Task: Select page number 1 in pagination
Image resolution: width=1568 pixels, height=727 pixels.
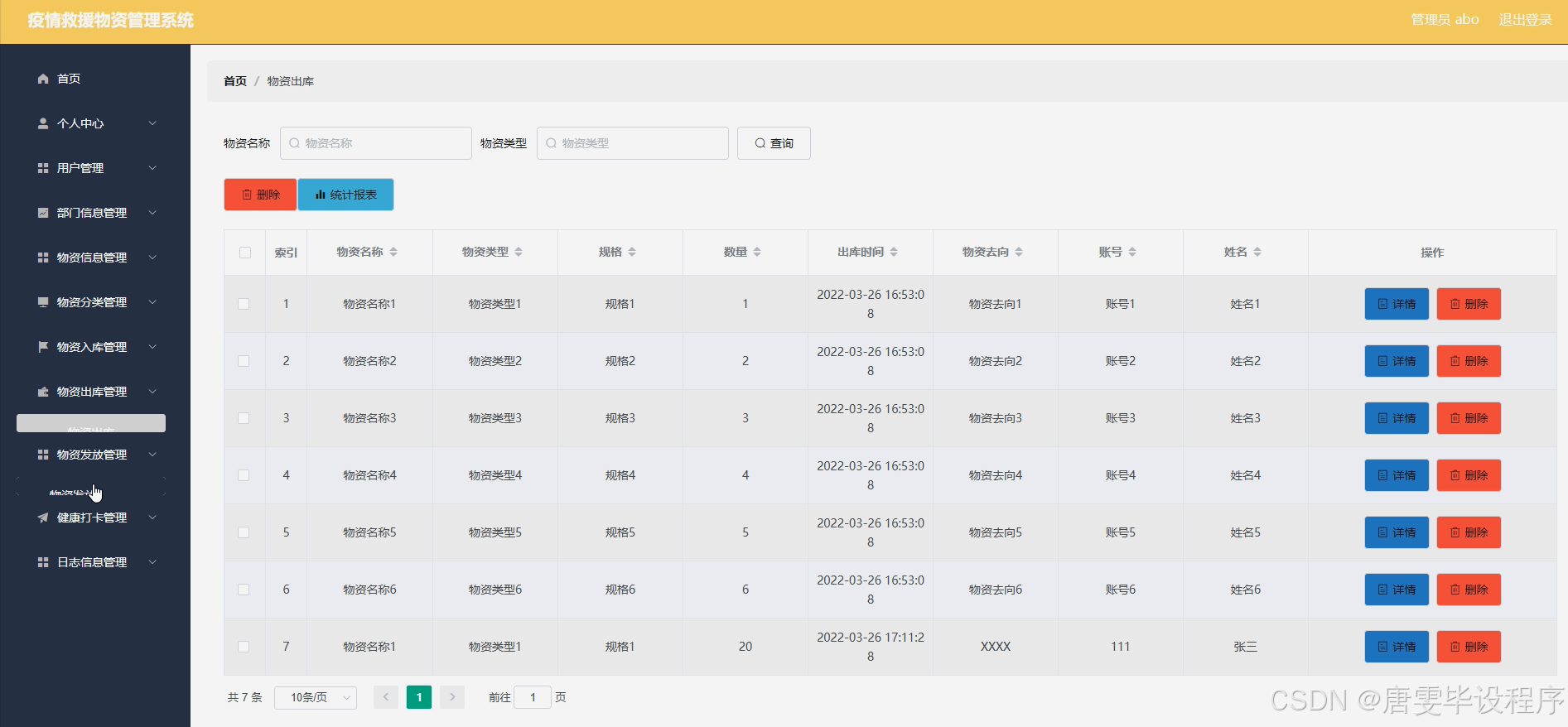Action: (x=419, y=697)
